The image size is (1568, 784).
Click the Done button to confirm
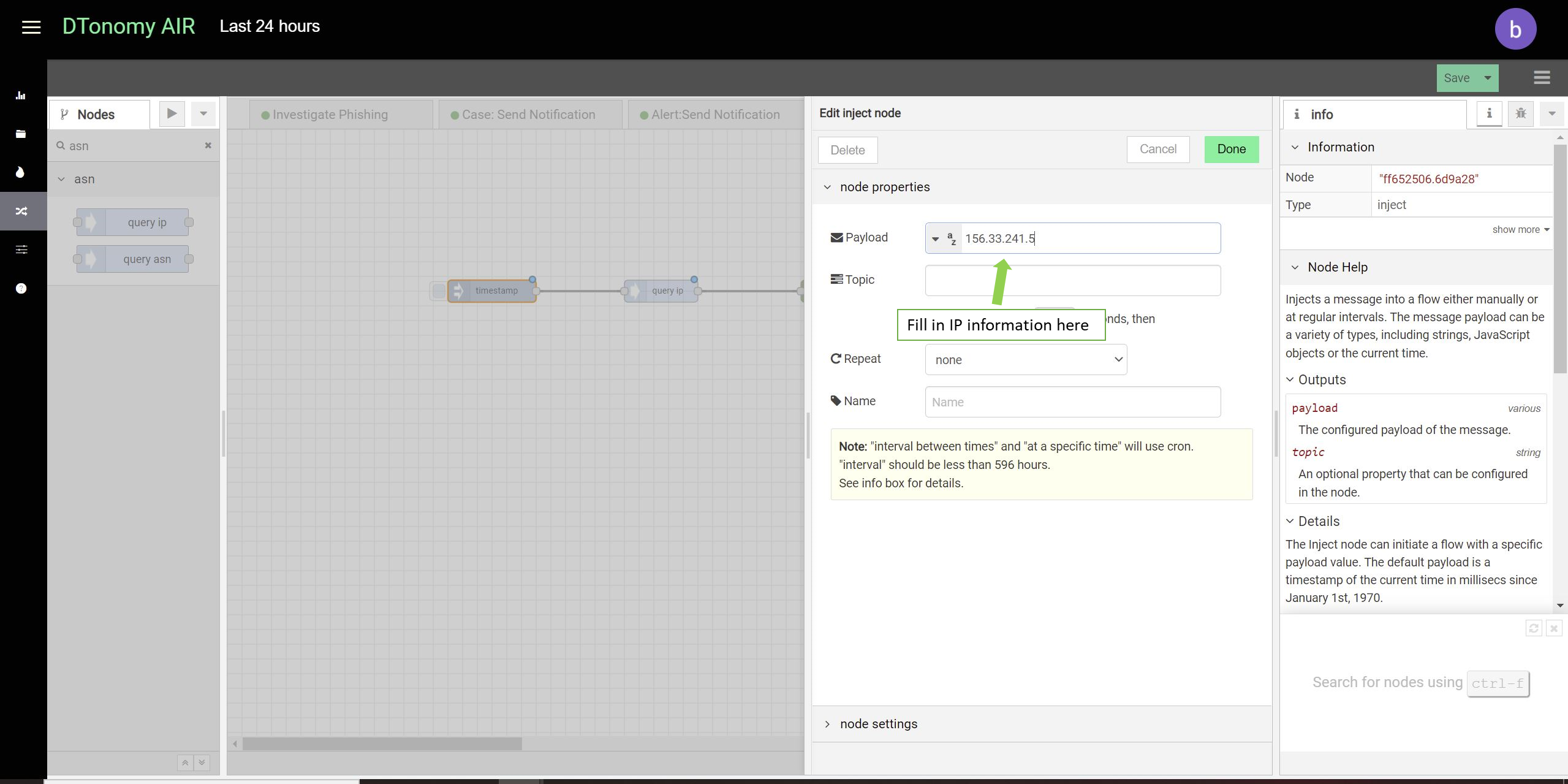click(1232, 150)
